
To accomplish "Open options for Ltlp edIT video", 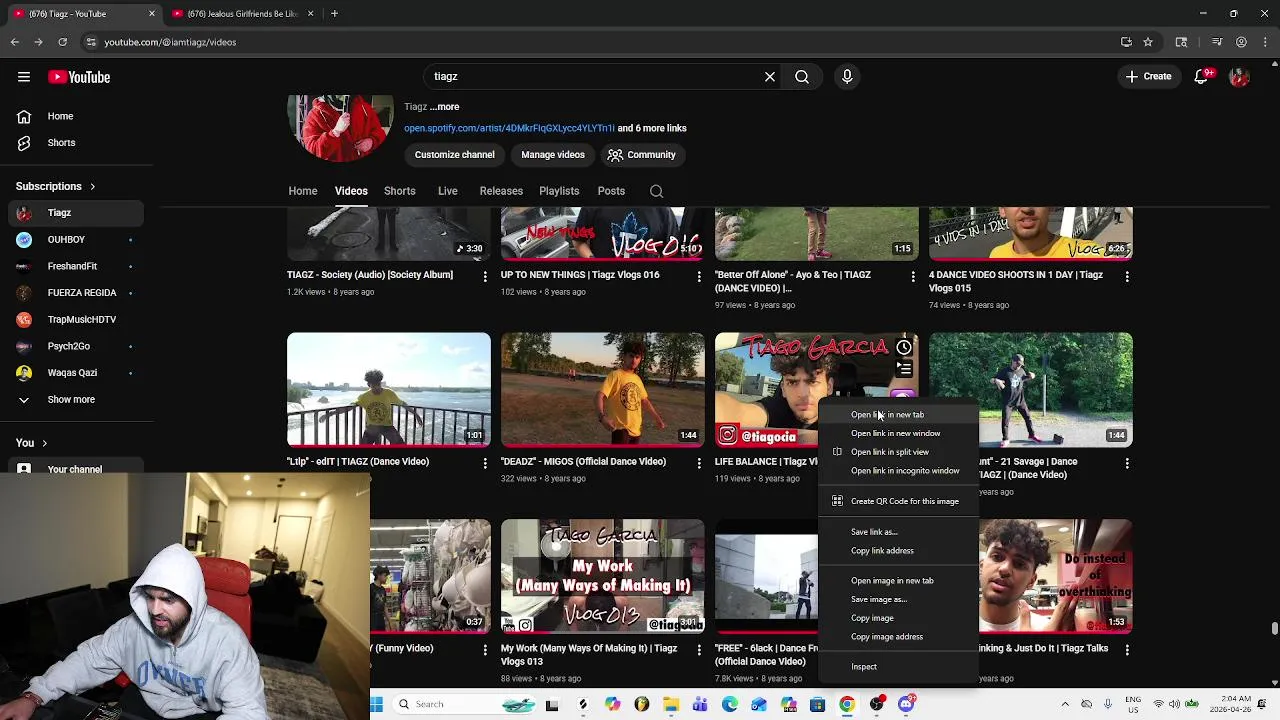I will pyautogui.click(x=485, y=463).
